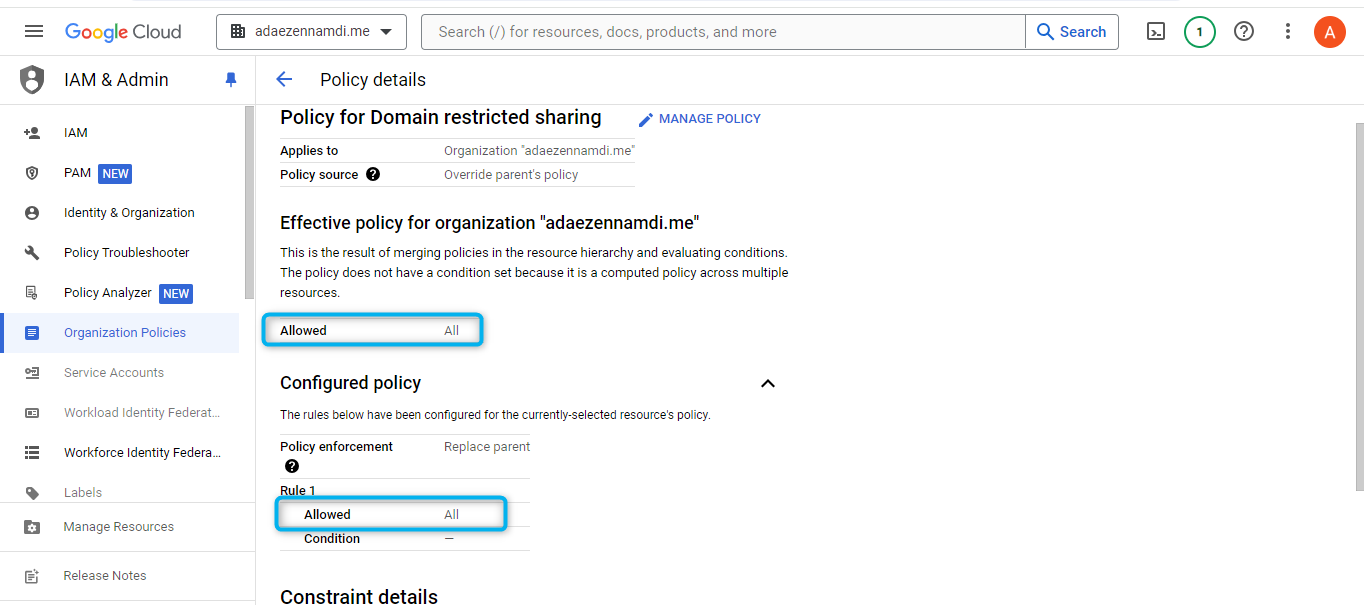Image resolution: width=1364 pixels, height=605 pixels.
Task: Show Policy enforcement help tooltip icon
Action: pyautogui.click(x=292, y=466)
